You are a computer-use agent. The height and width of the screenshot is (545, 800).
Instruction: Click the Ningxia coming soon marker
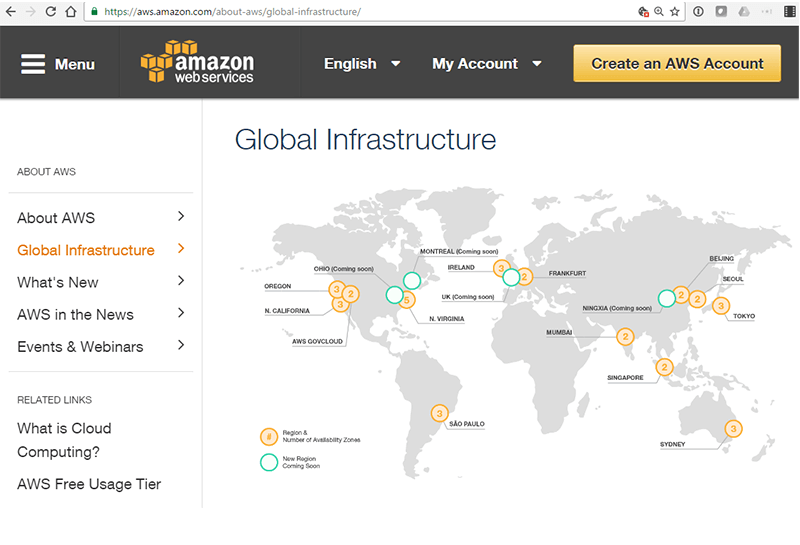point(666,298)
